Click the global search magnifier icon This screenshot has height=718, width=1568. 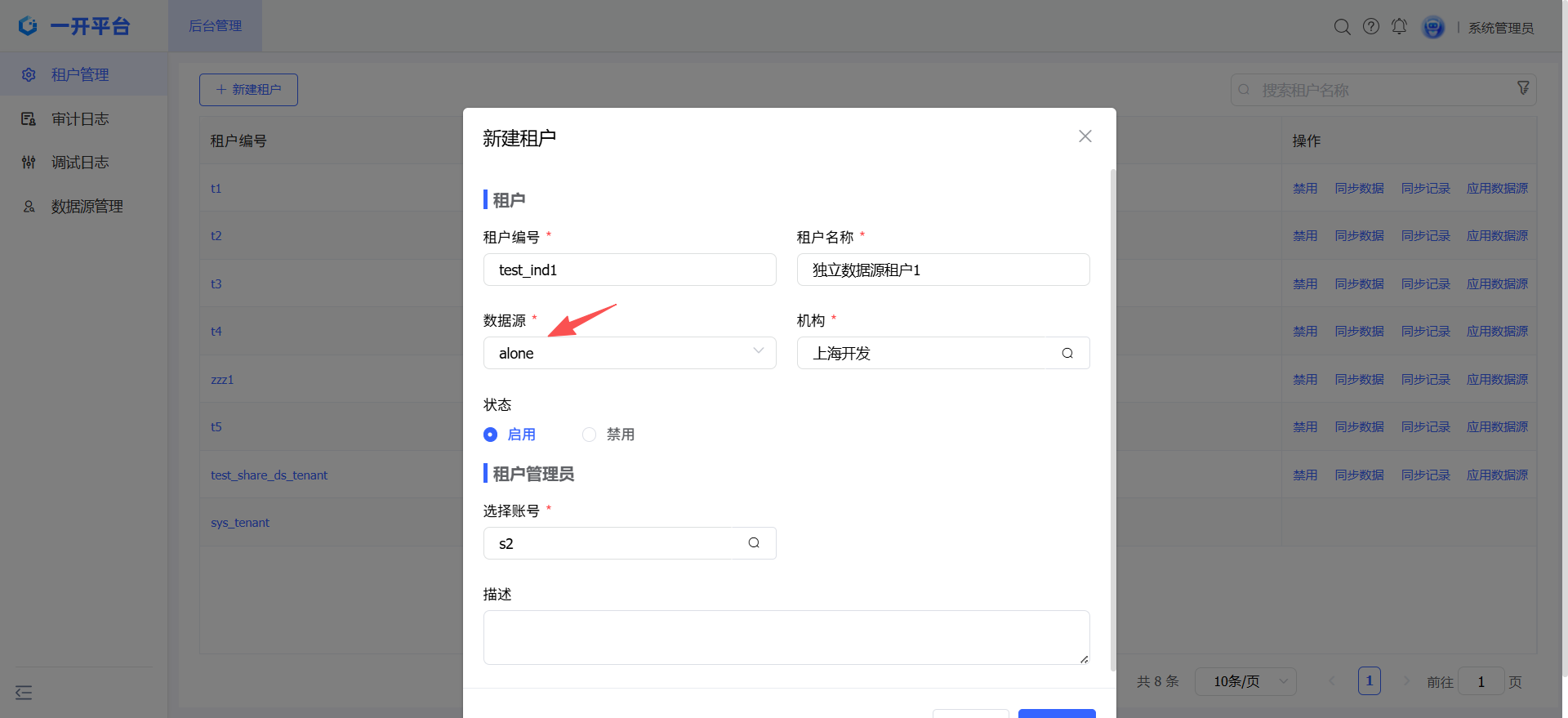1342,27
